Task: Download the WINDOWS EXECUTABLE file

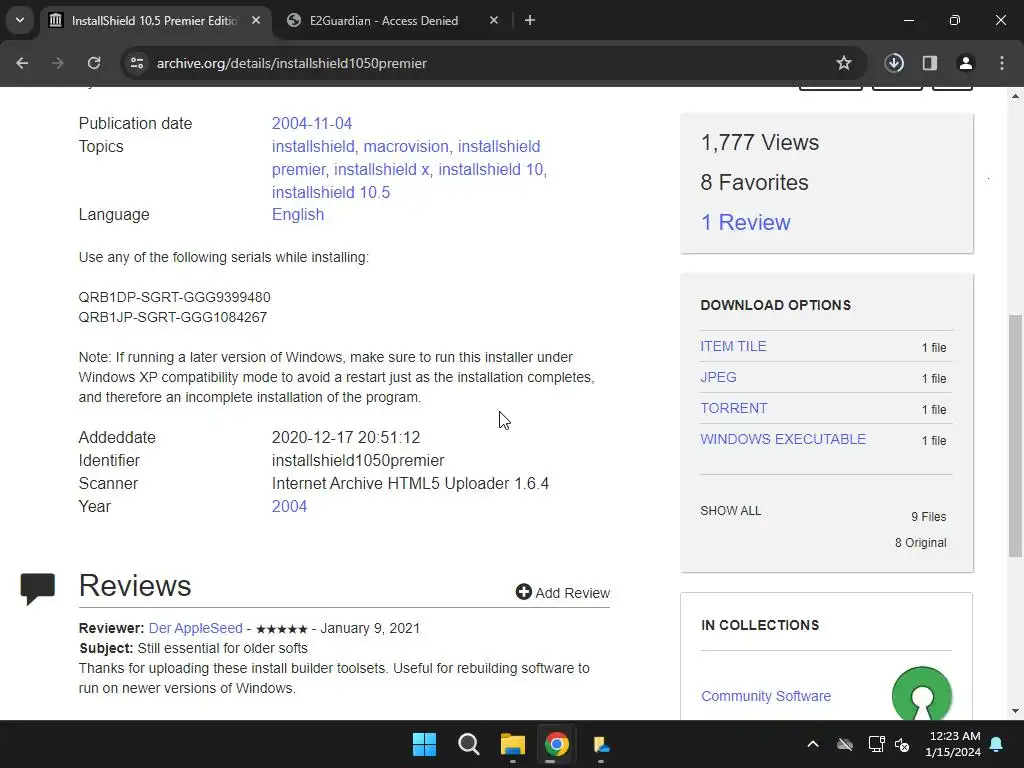Action: [x=783, y=439]
